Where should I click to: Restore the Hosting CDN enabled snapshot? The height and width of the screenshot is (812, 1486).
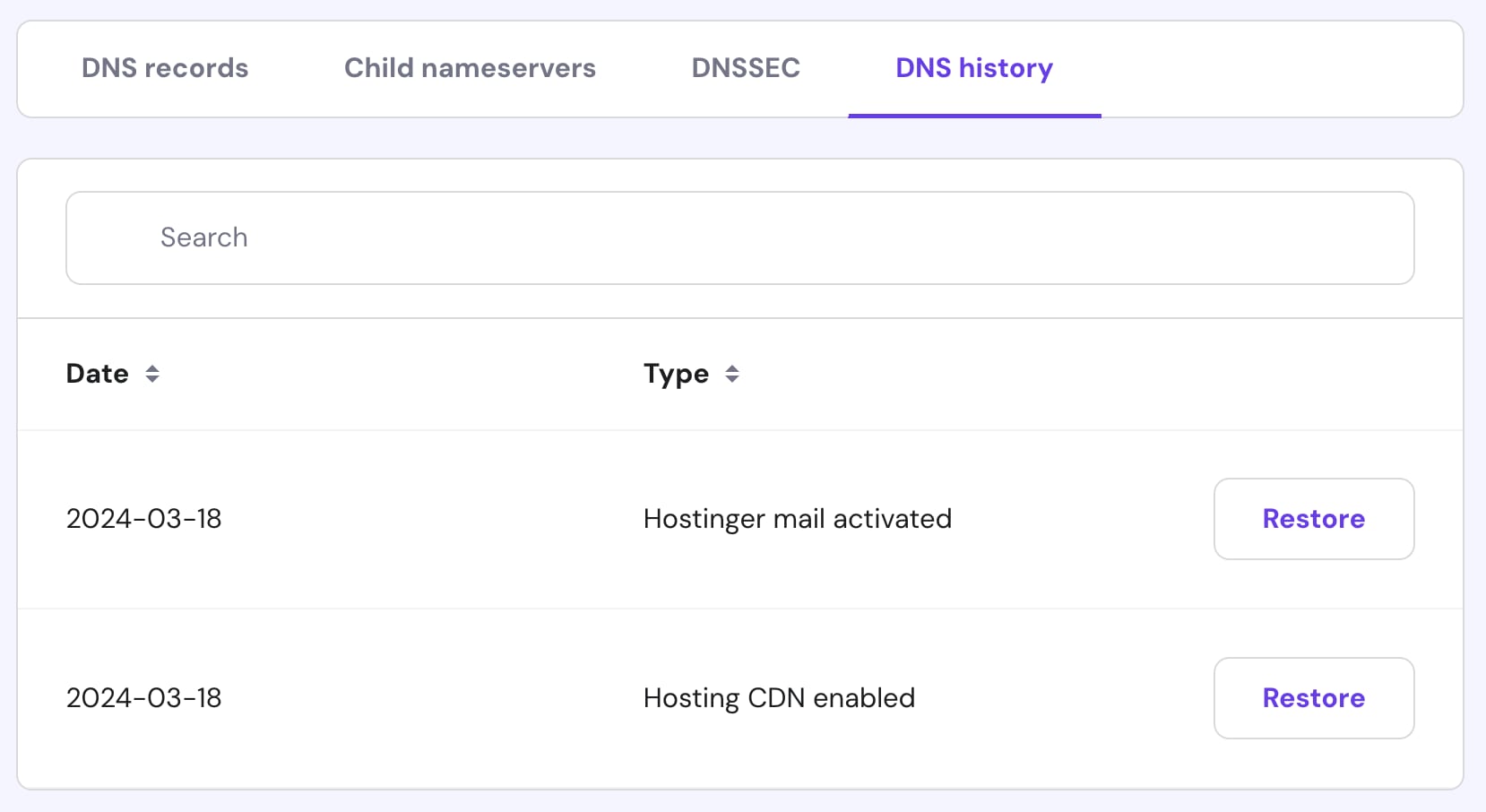click(1313, 698)
